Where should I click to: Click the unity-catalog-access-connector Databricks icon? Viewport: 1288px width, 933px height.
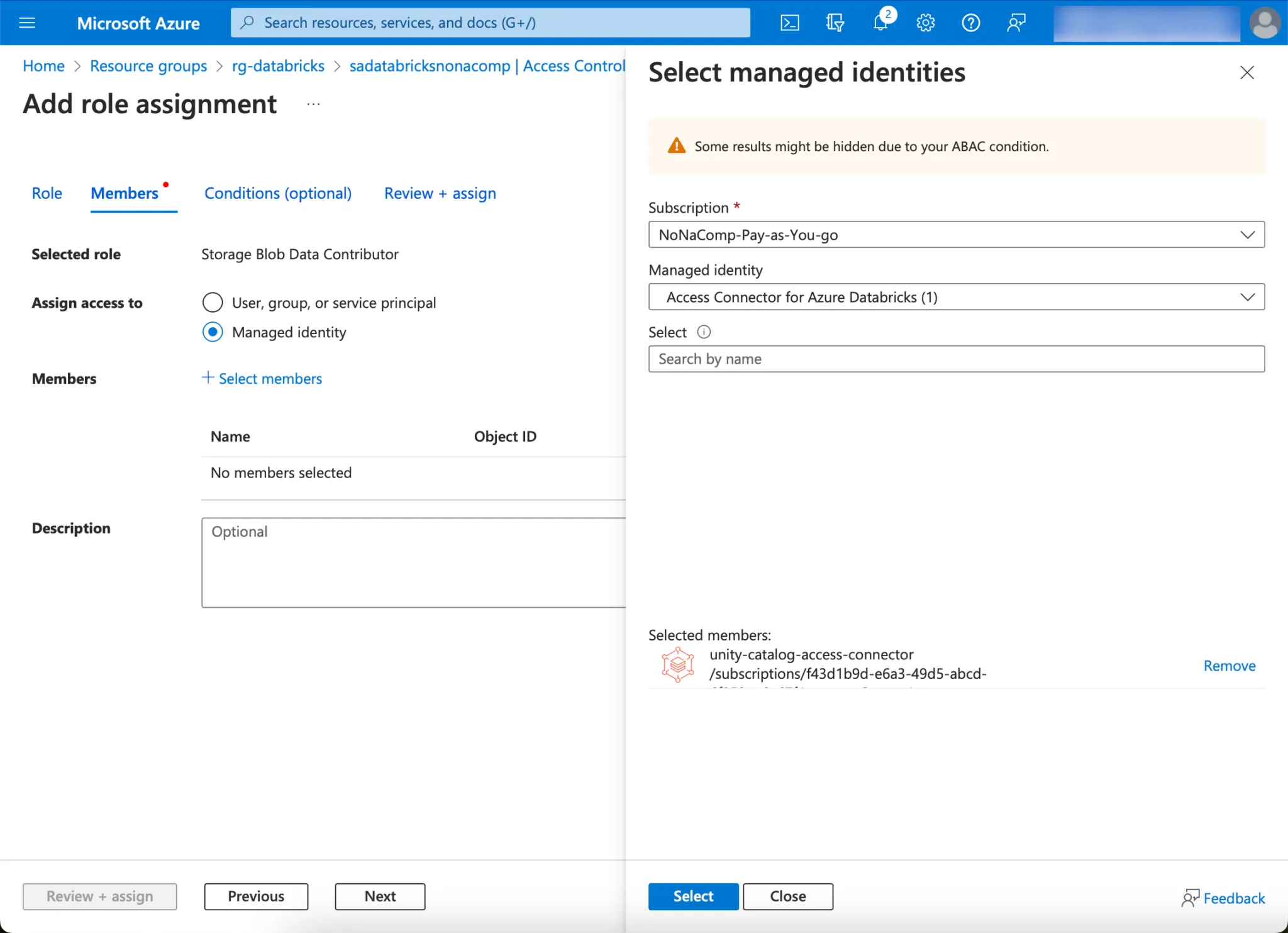(677, 664)
